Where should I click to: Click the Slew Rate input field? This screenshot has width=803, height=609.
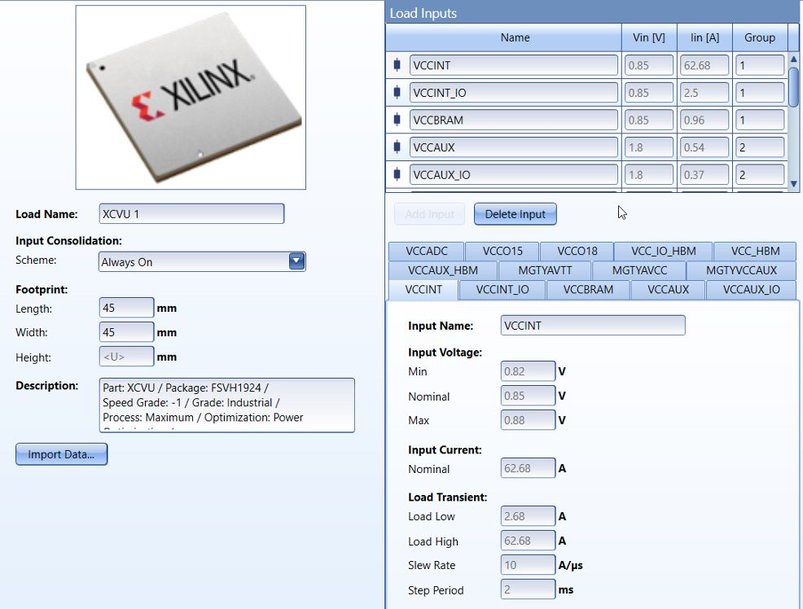[527, 564]
